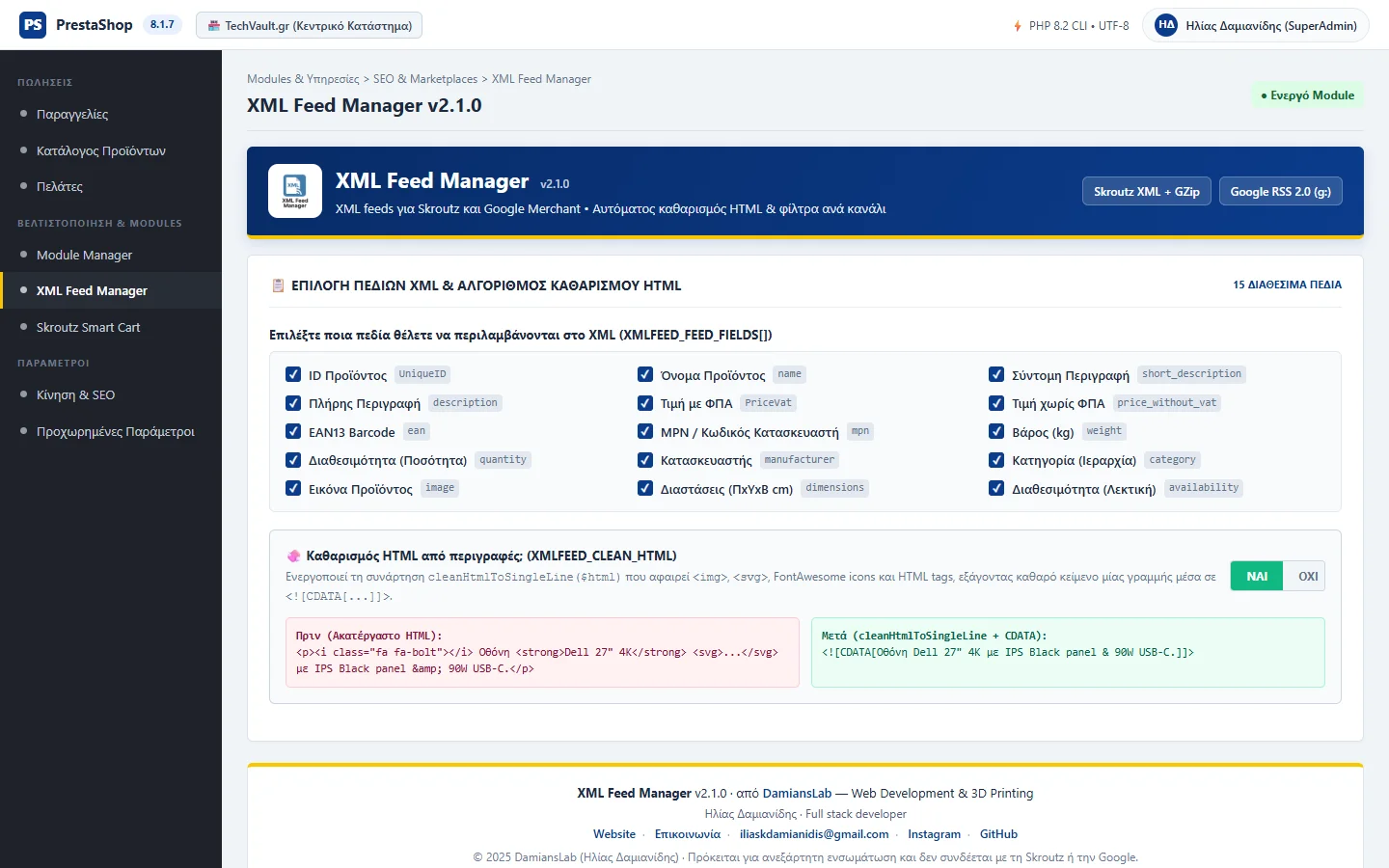1389x868 pixels.
Task: Click the clipboard icon beside ΕΠΙΛΟΓΗ ΠΕΔΙΩΝ XML
Action: tap(278, 285)
